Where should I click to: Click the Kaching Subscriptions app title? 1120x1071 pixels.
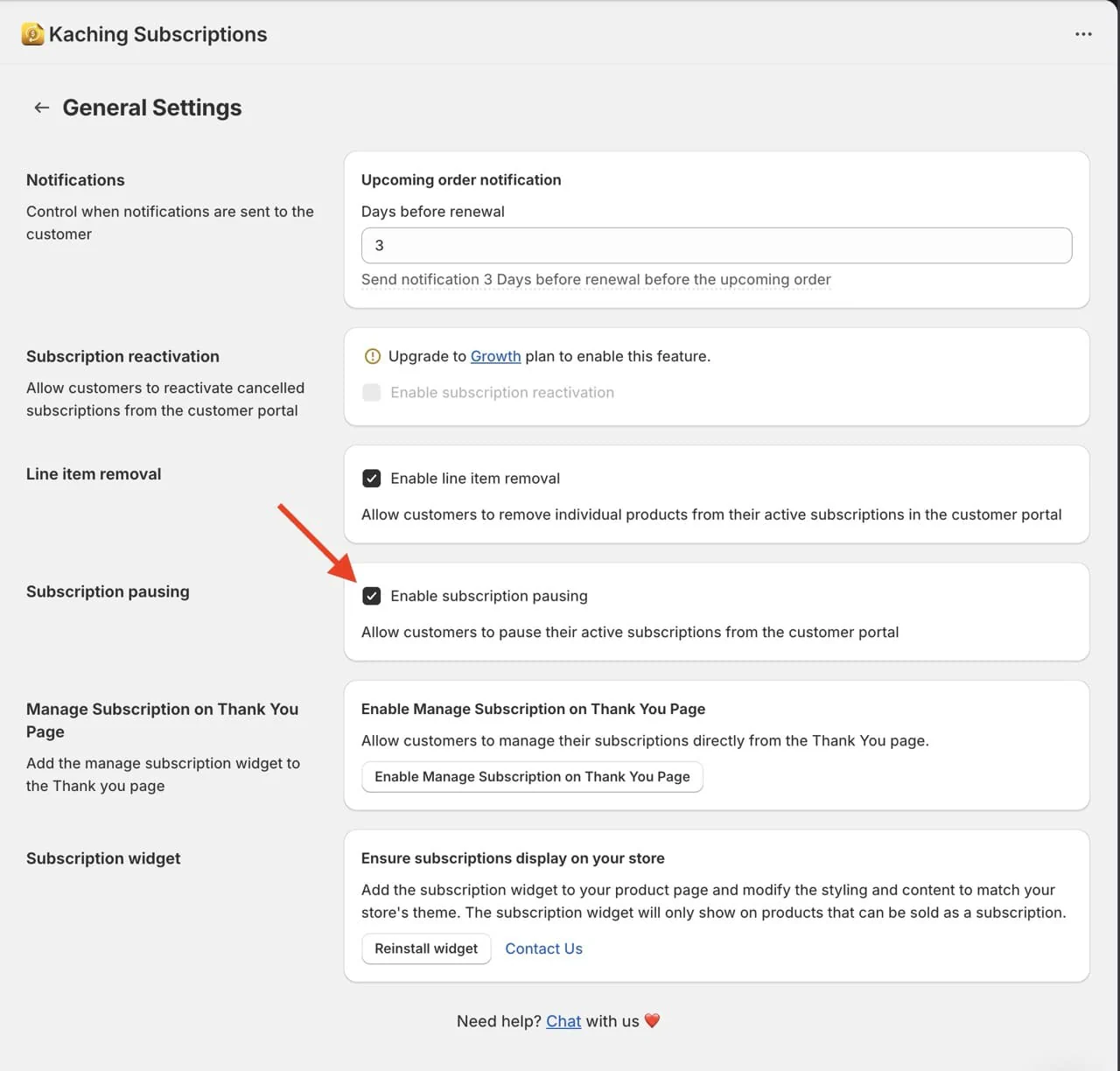157,34
